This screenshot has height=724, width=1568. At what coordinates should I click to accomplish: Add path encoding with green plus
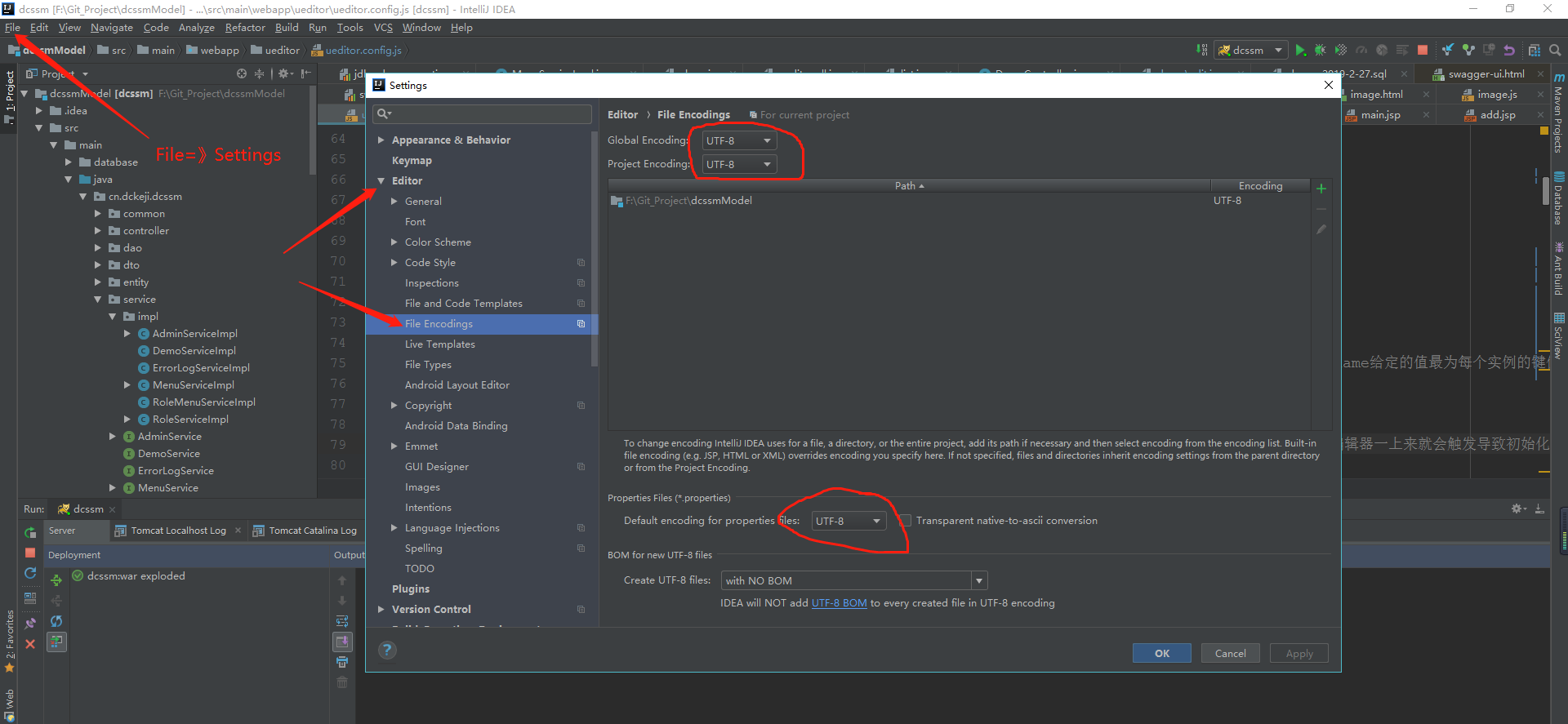1321,189
